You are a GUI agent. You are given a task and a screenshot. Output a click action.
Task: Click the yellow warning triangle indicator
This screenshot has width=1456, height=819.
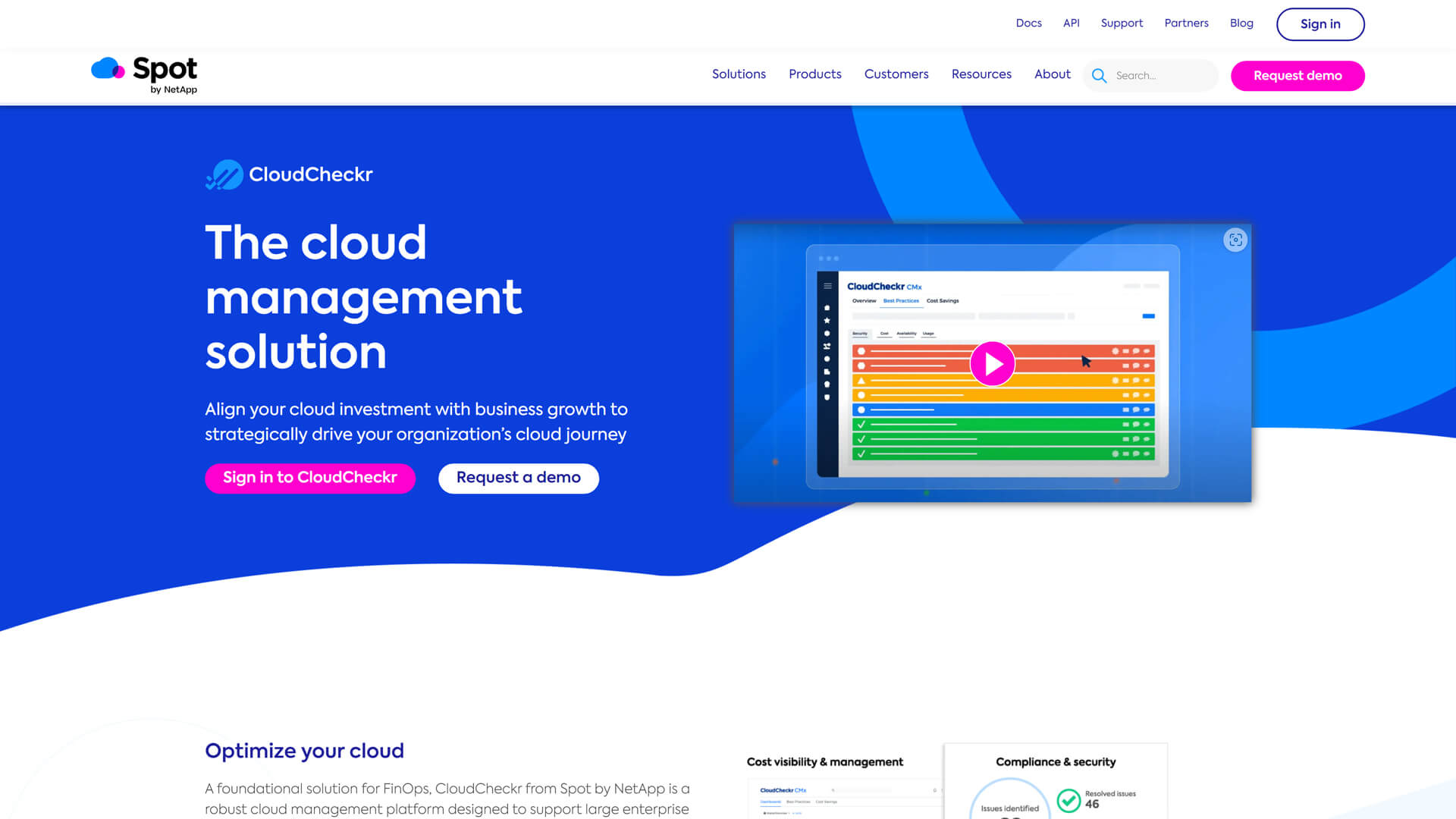click(861, 381)
